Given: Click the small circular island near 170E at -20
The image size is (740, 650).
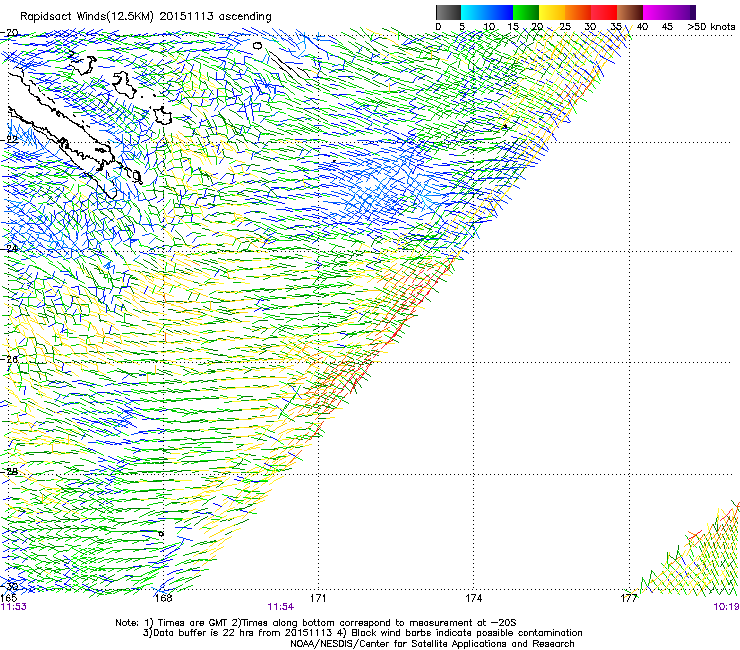Looking at the screenshot, I should point(257,45).
